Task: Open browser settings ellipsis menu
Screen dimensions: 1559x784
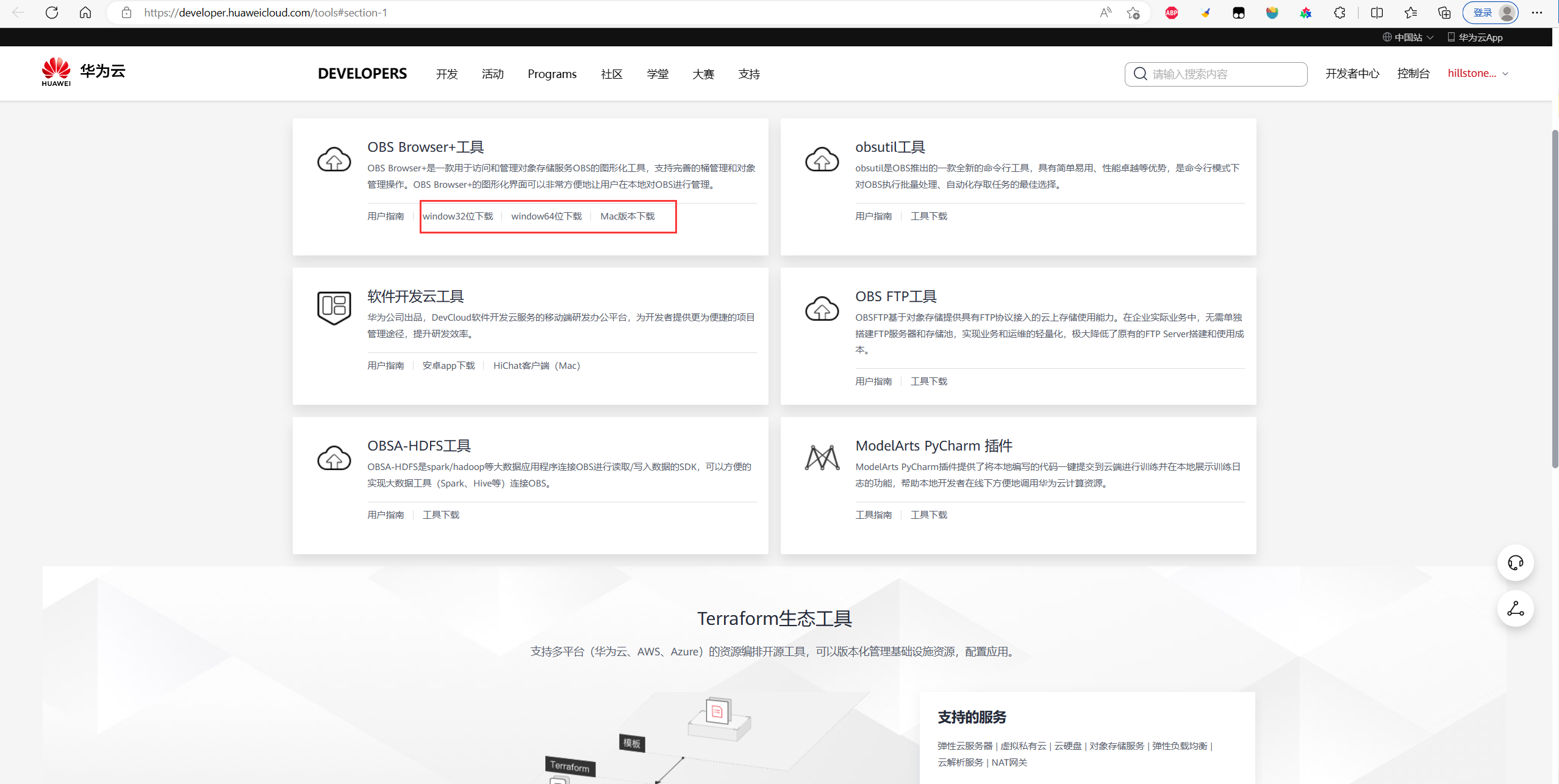Action: pos(1537,12)
